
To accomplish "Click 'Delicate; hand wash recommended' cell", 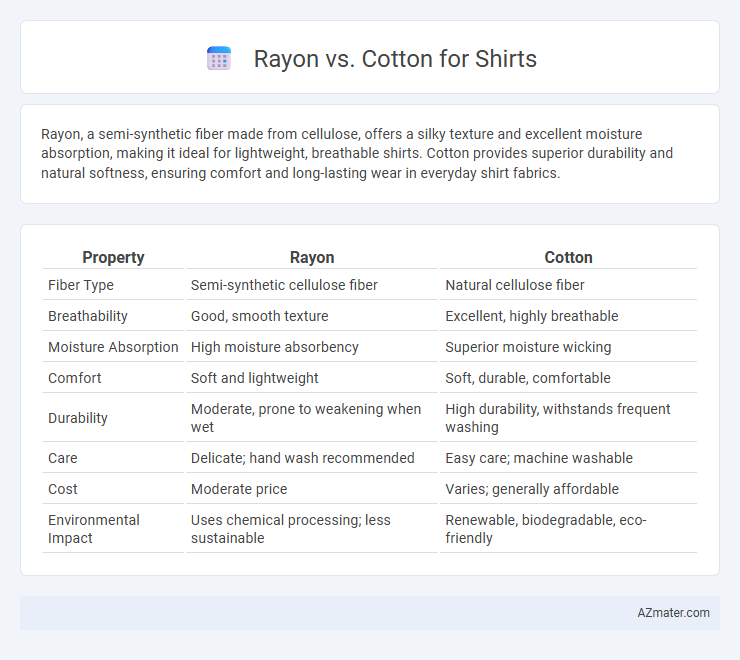I will click(303, 458).
